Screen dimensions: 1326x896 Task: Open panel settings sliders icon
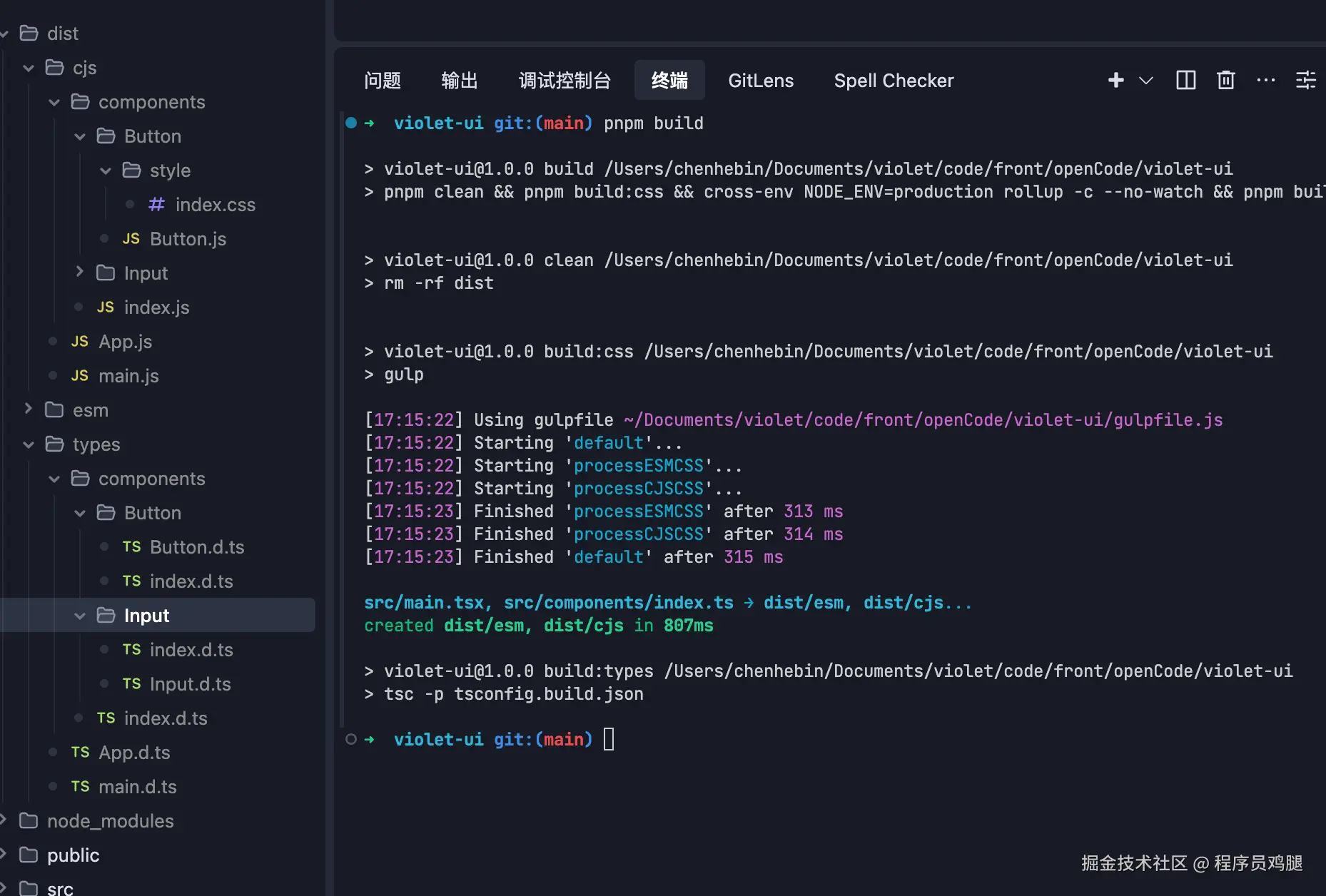click(x=1305, y=81)
